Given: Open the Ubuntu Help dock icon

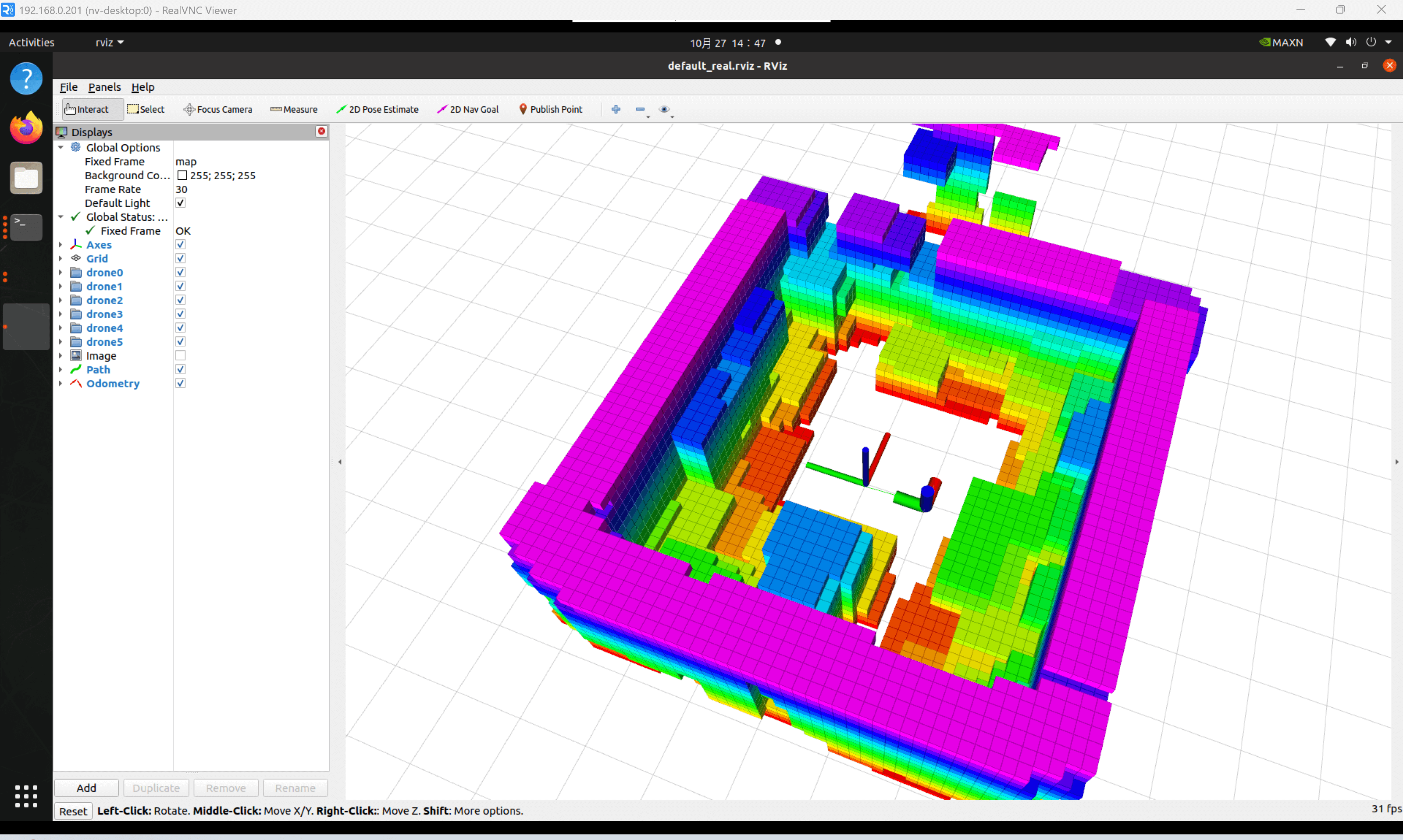Looking at the screenshot, I should tap(26, 78).
